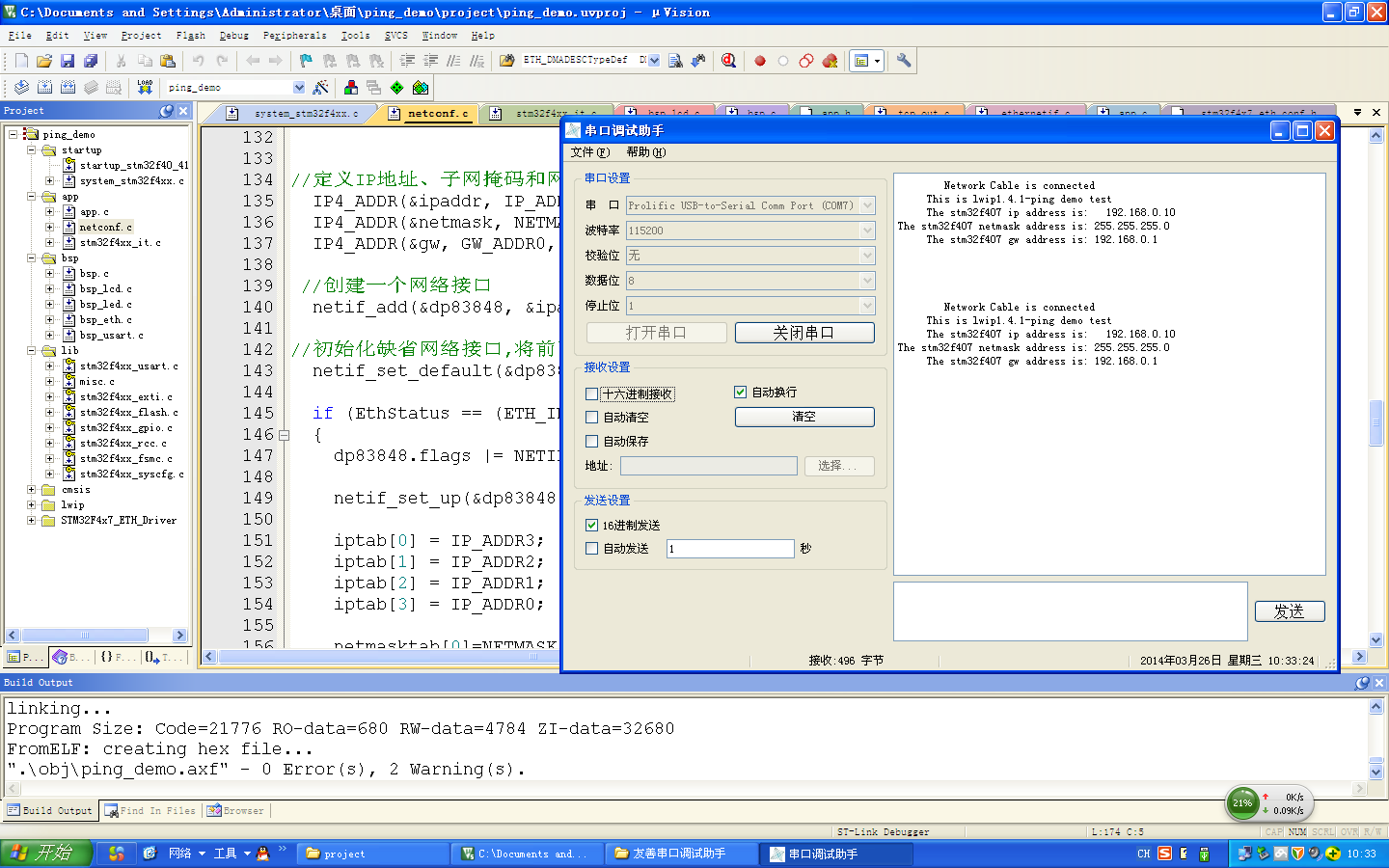The image size is (1389, 868).
Task: Open the project folder taskbar button
Action: point(373,854)
